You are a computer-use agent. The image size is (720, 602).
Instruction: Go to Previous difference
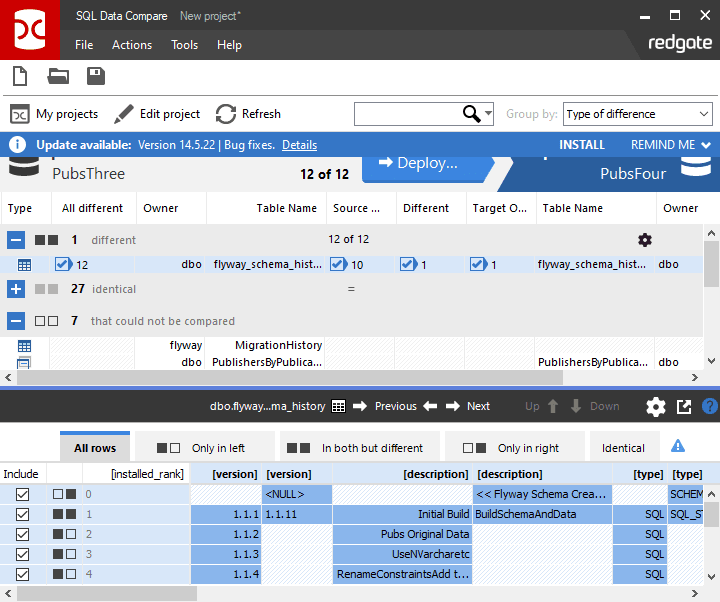405,406
